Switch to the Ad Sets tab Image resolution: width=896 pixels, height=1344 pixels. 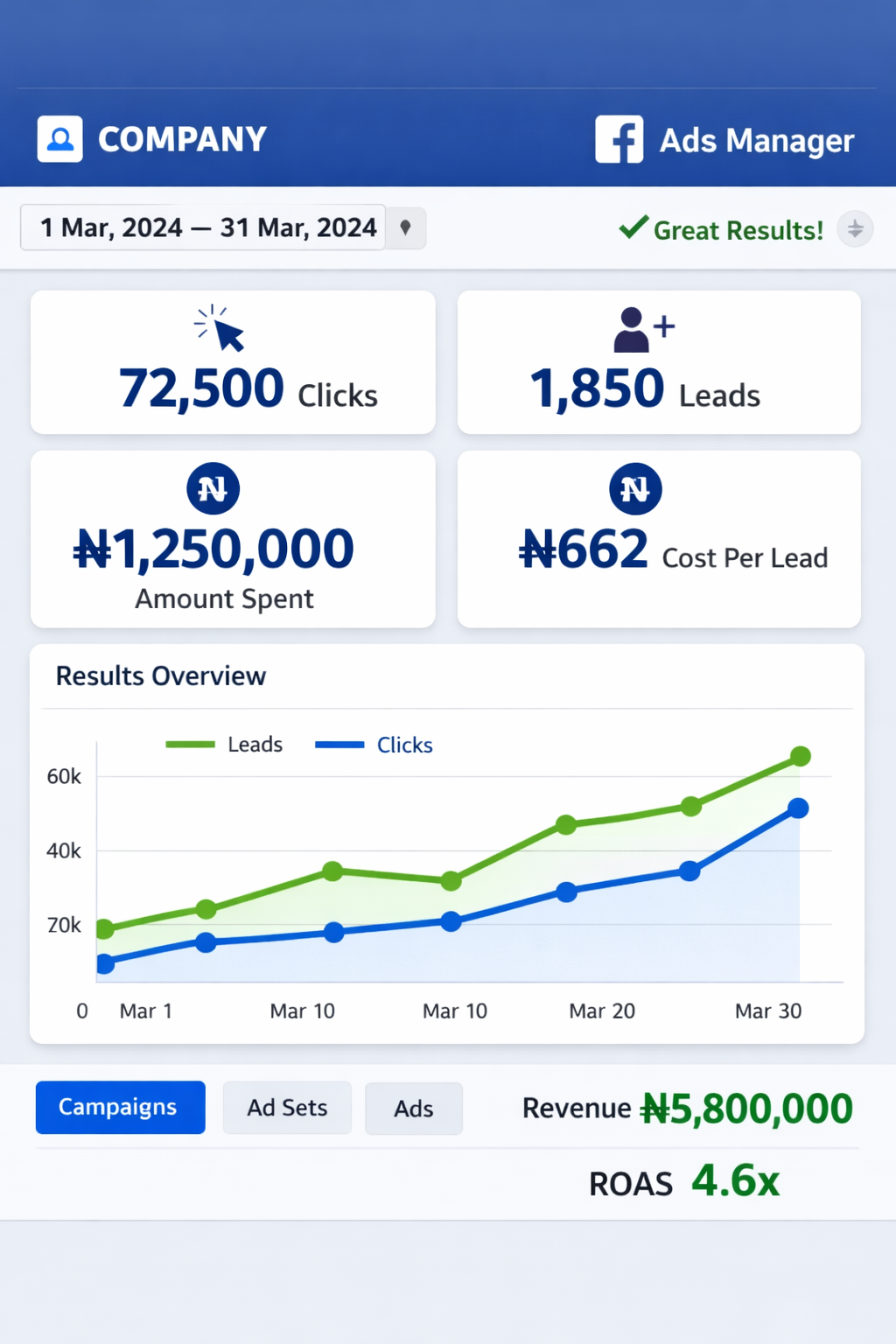click(x=287, y=1107)
